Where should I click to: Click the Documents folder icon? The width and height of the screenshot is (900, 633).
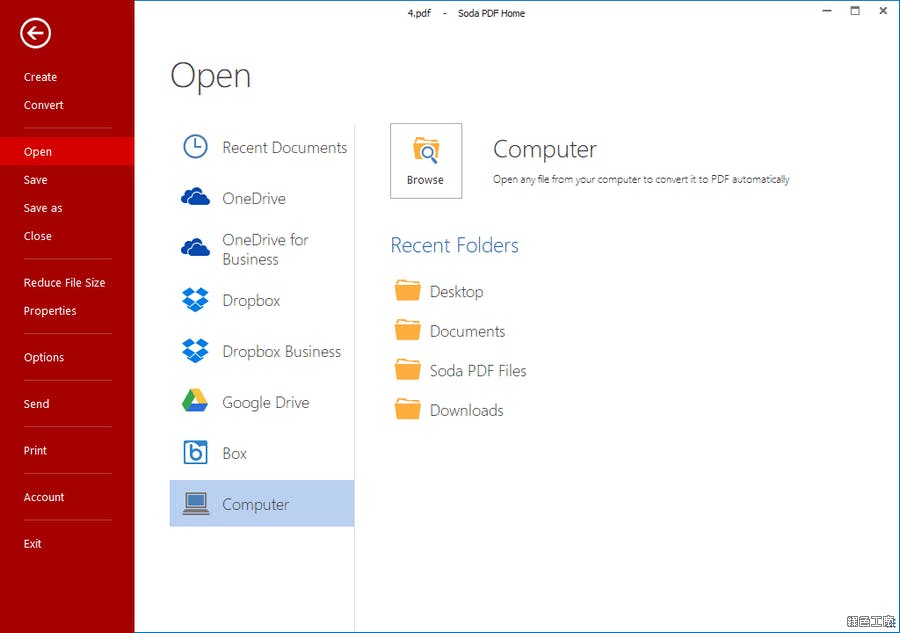[408, 330]
